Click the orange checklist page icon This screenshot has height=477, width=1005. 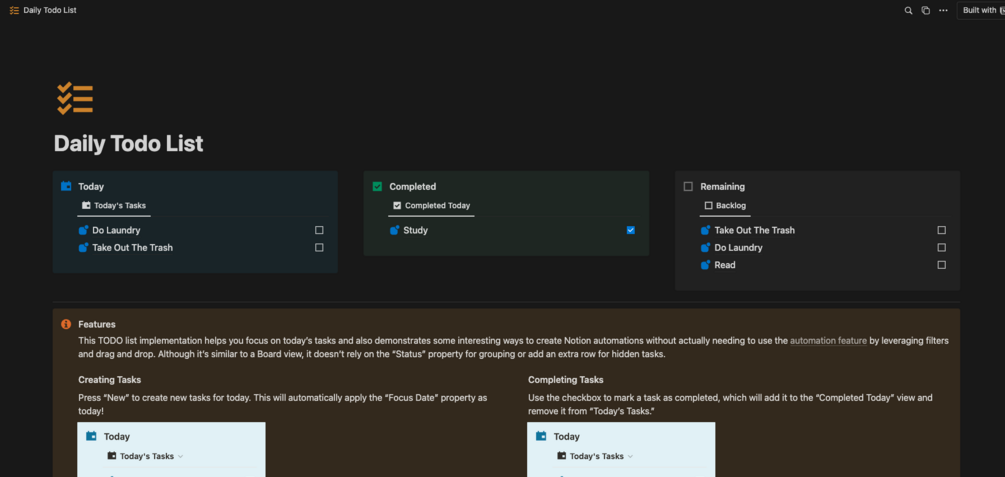(75, 98)
